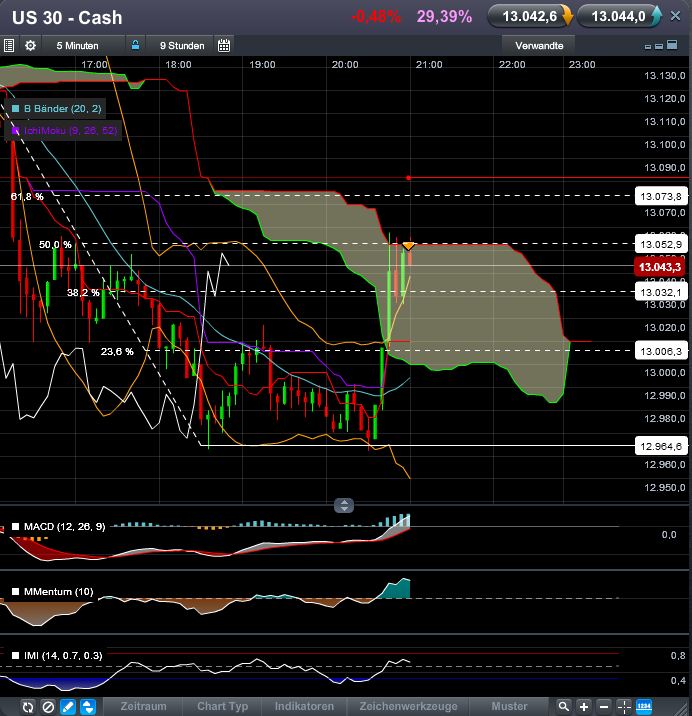Open the list icon in top toolbar
Image resolution: width=692 pixels, height=716 pixels.
click(9, 45)
